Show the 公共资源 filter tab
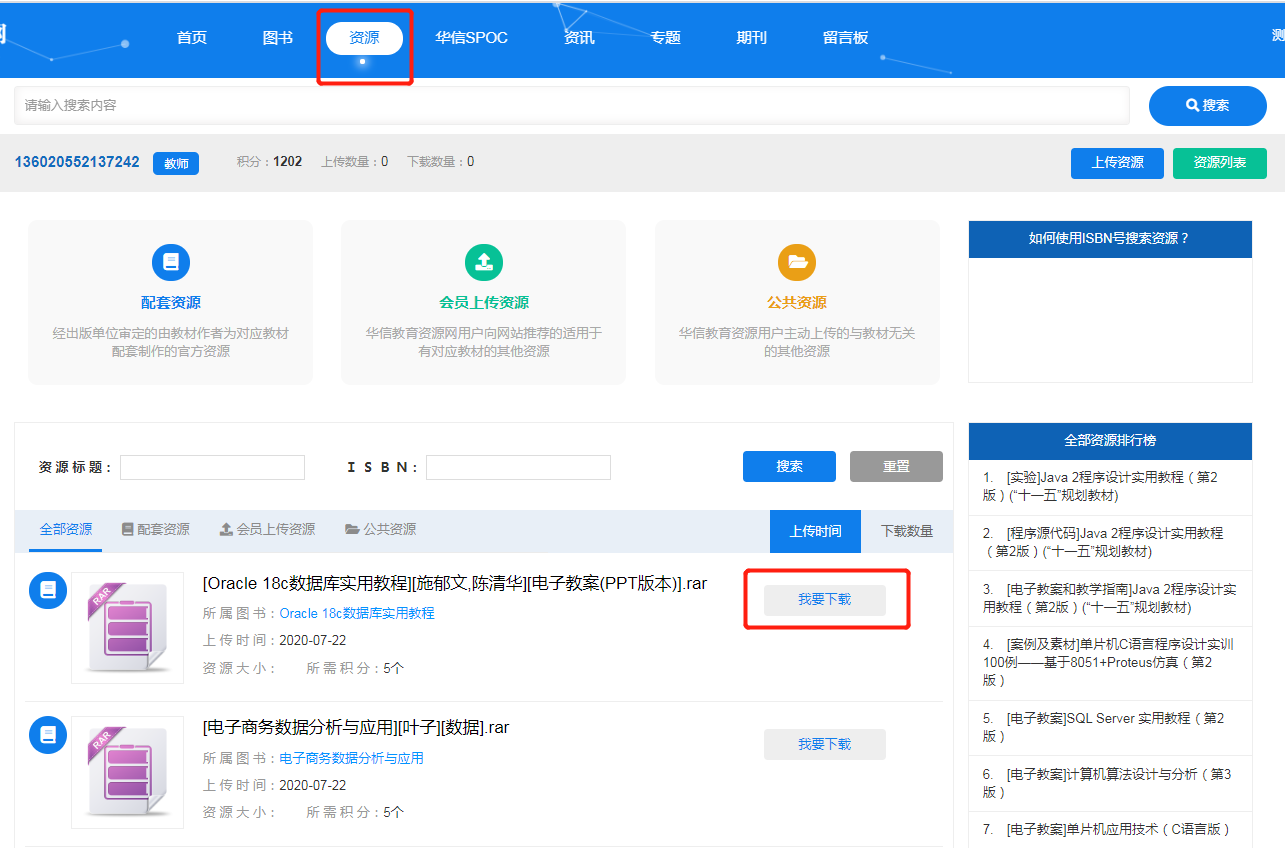The height and width of the screenshot is (848, 1285). 380,529
